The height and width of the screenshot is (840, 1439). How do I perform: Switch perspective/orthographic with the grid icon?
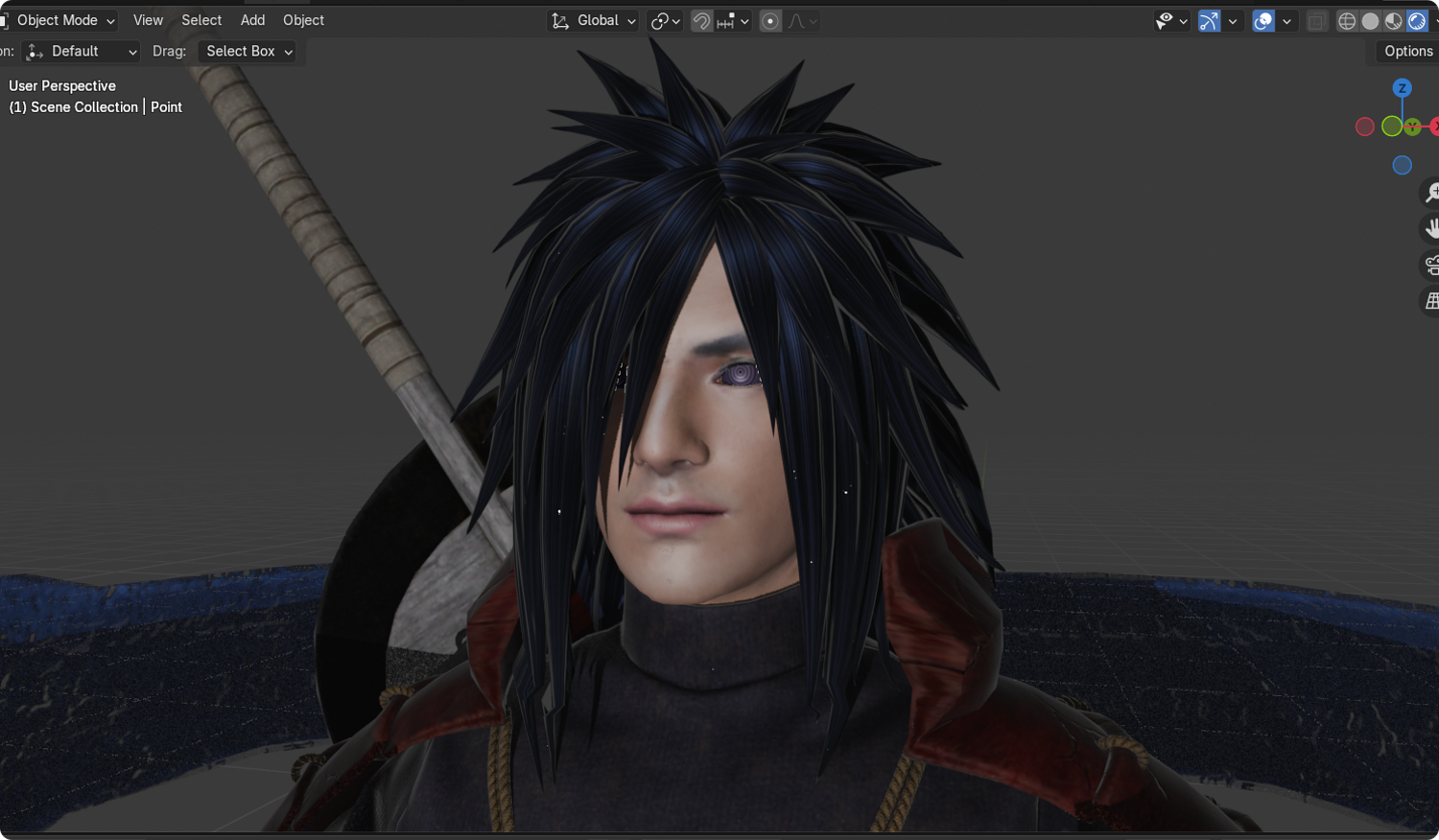[x=1430, y=301]
